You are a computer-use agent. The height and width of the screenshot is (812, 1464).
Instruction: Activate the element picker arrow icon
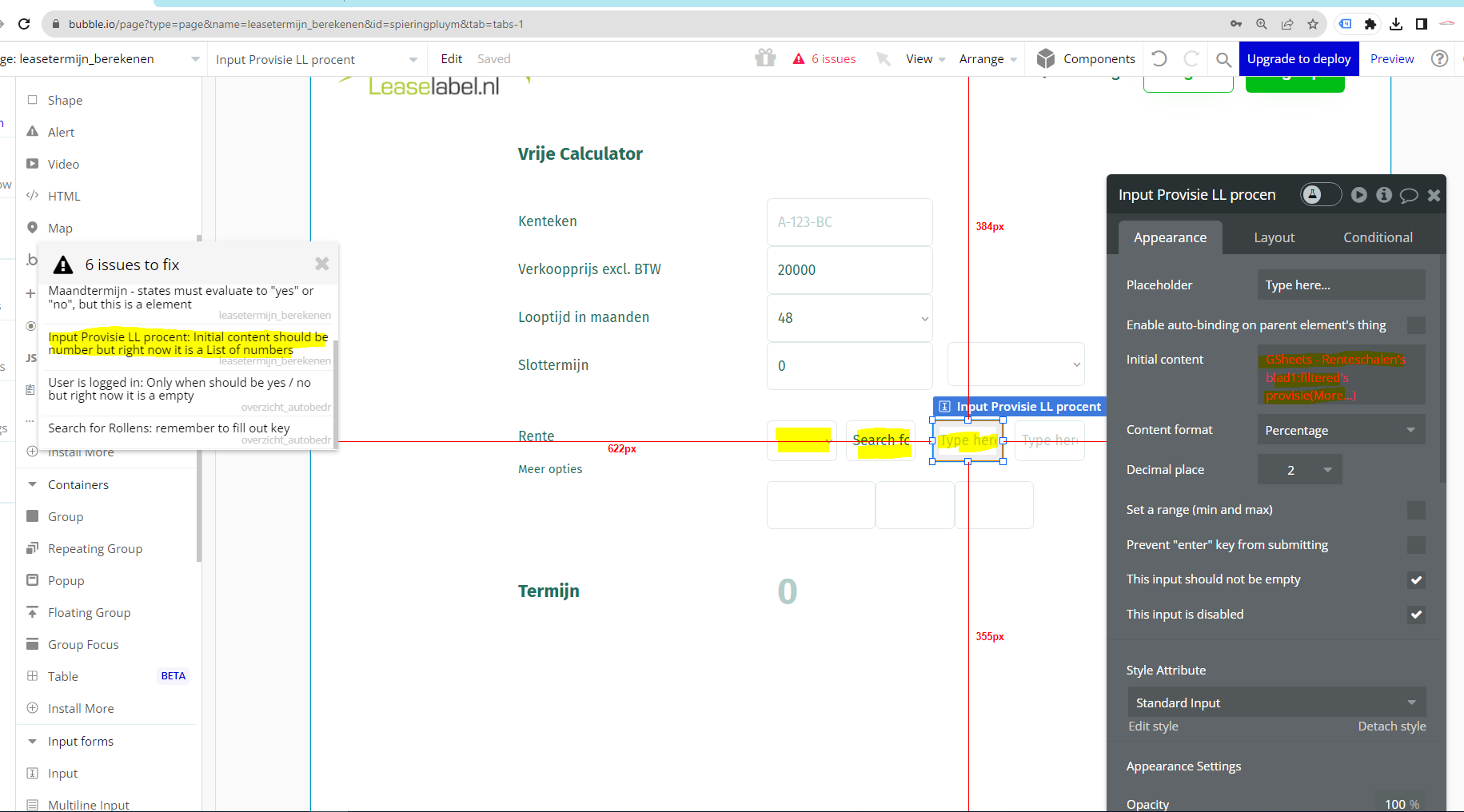pyautogui.click(x=884, y=59)
